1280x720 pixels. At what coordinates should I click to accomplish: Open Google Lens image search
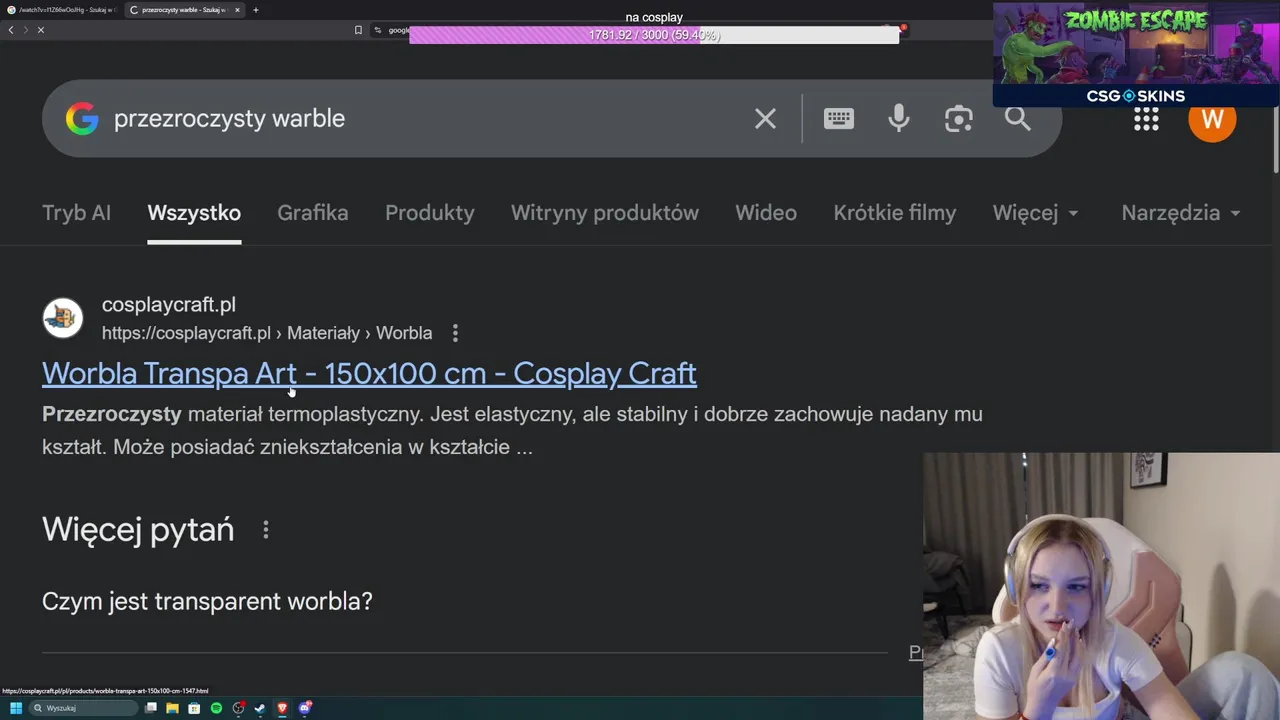958,119
